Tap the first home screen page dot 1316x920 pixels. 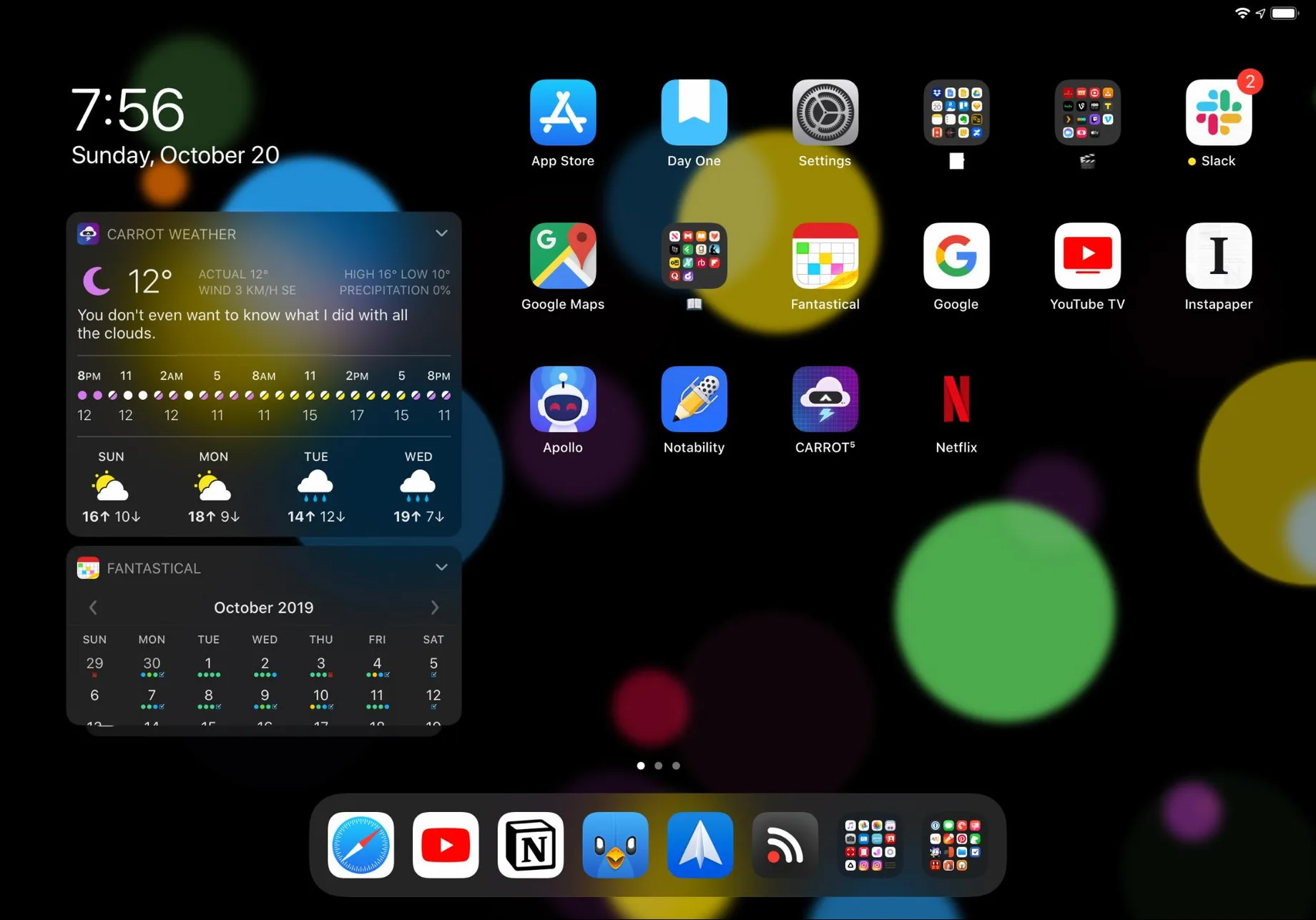(641, 765)
